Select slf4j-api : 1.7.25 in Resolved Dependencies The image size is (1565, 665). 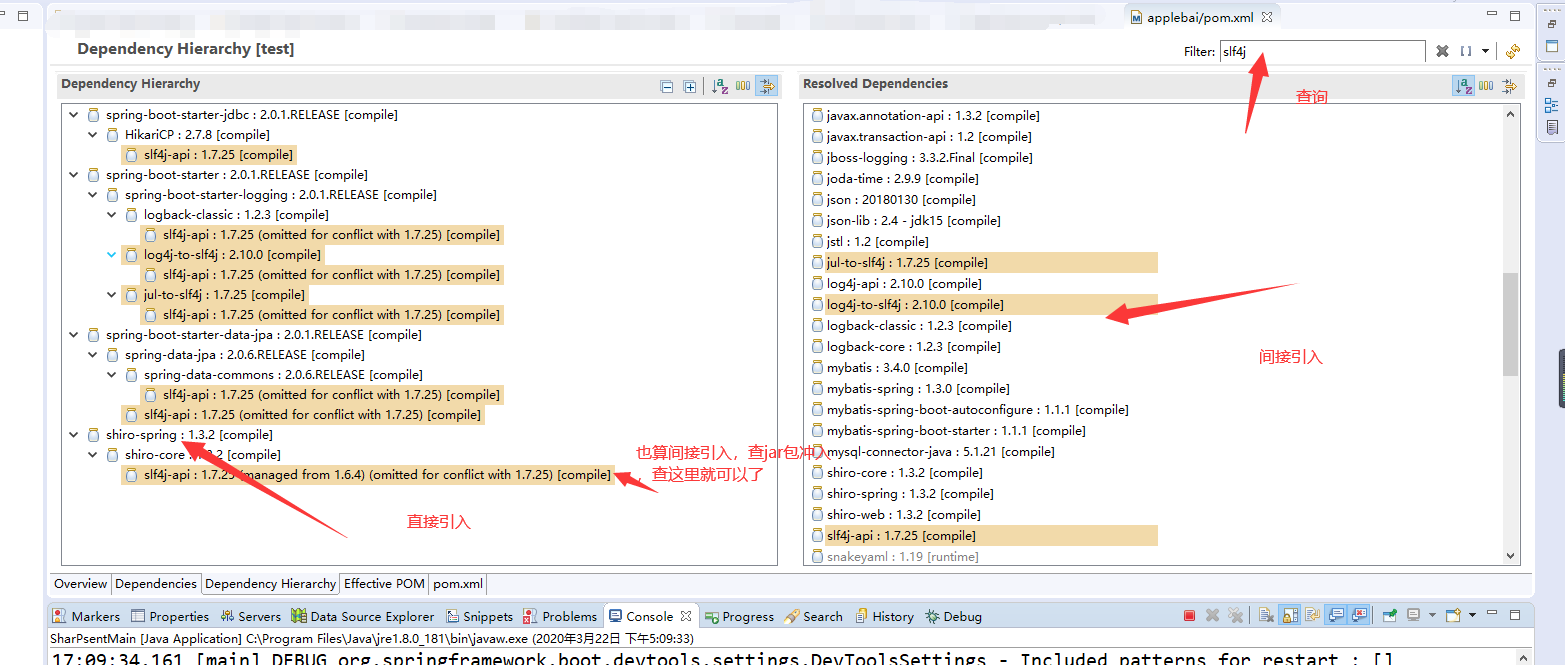tap(984, 536)
